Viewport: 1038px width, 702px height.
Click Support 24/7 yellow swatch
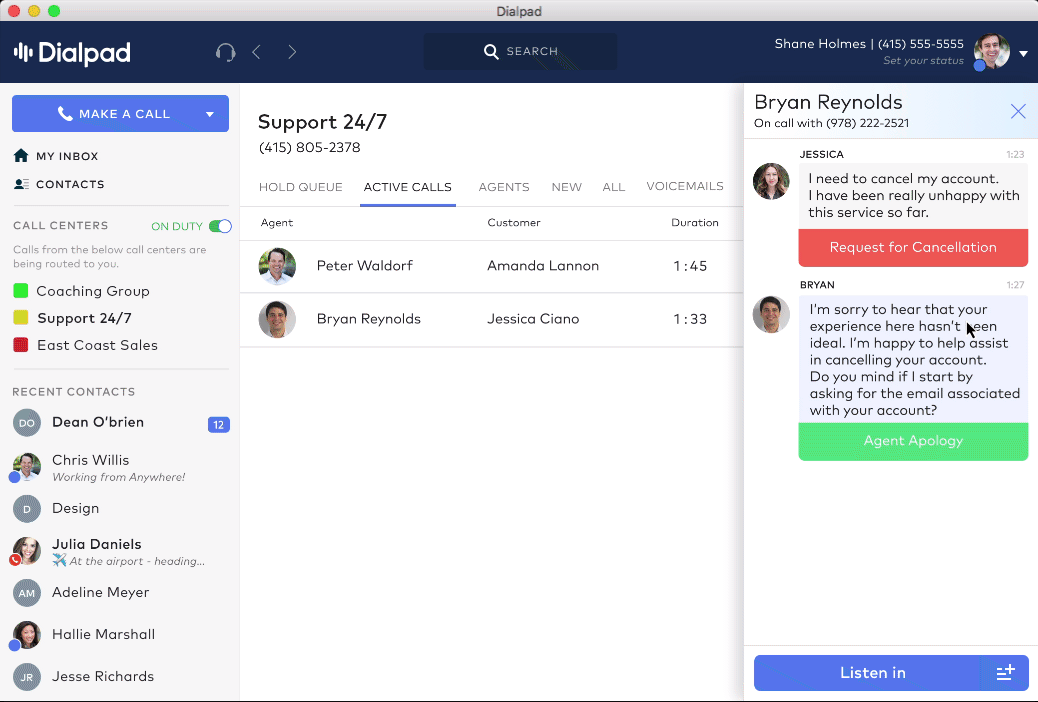[21, 318]
